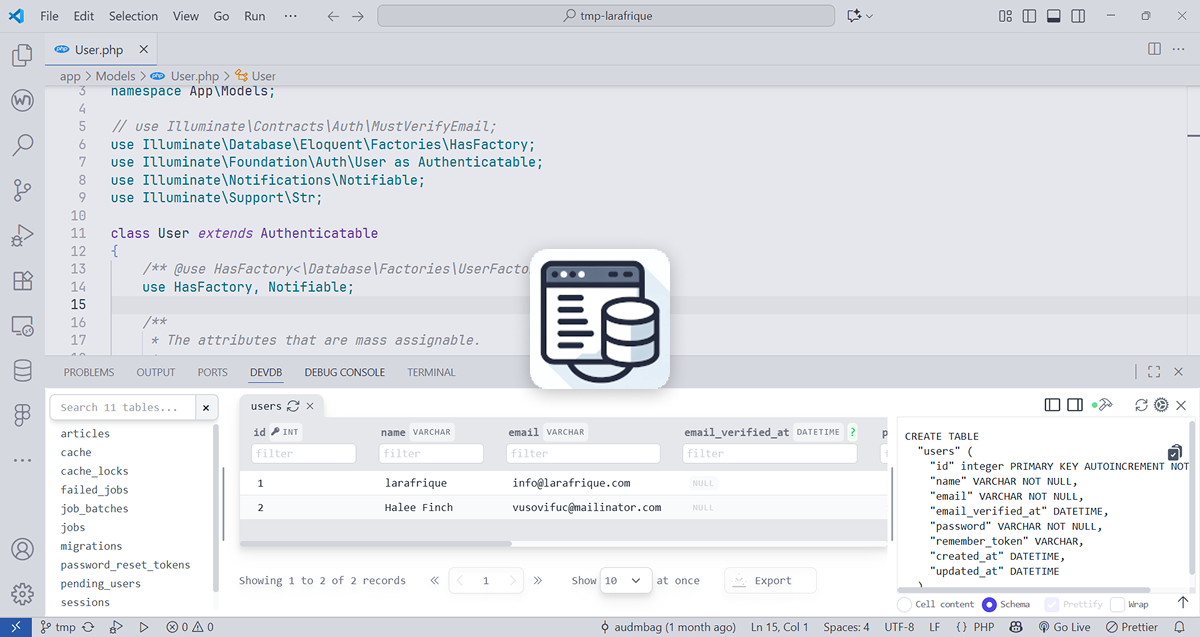Expand the dropdown beside the run tasks icon
Image resolution: width=1200 pixels, height=637 pixels.
[x=869, y=15]
